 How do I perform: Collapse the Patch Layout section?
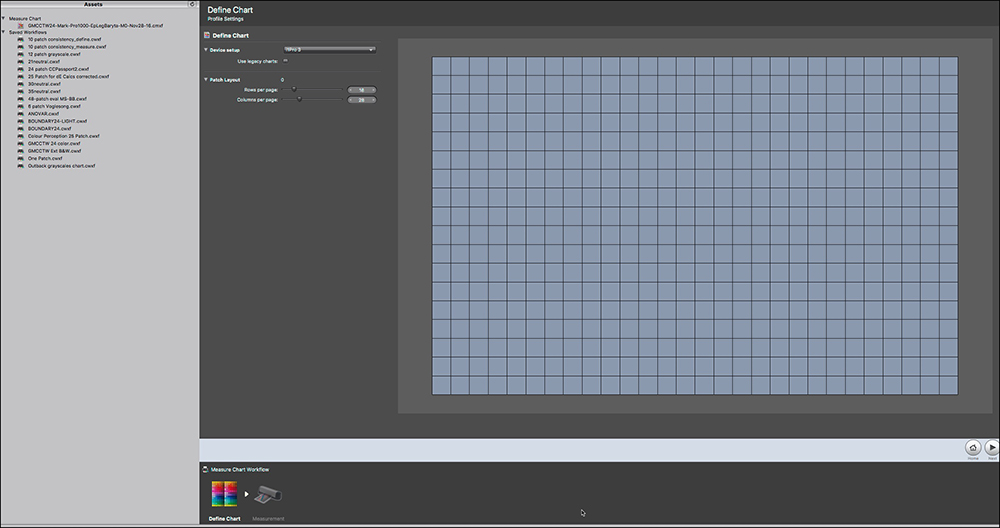pyautogui.click(x=204, y=79)
